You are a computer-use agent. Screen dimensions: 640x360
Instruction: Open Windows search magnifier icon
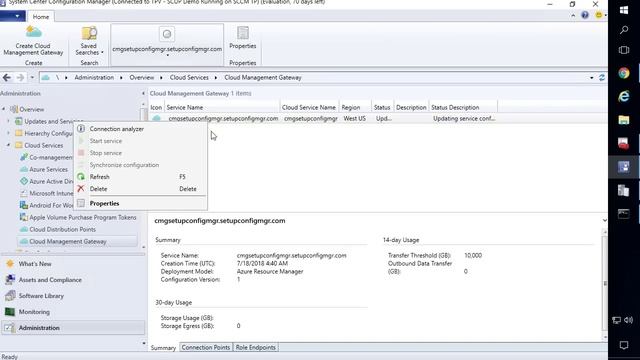point(624,30)
